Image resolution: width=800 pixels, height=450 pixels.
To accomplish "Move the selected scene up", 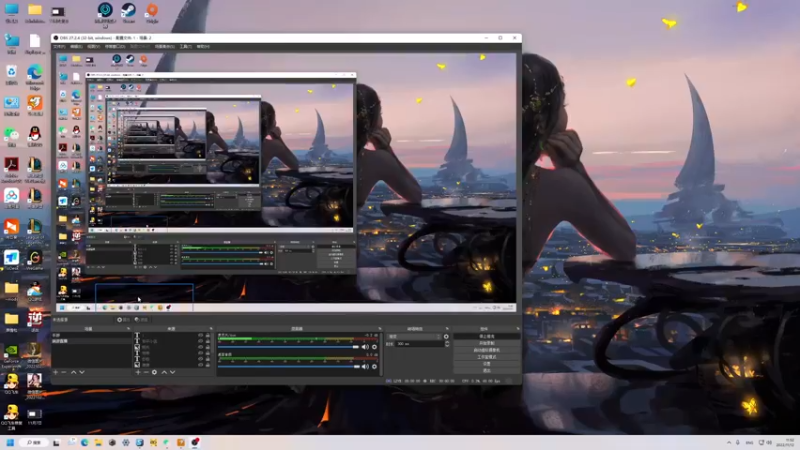I will [73, 372].
